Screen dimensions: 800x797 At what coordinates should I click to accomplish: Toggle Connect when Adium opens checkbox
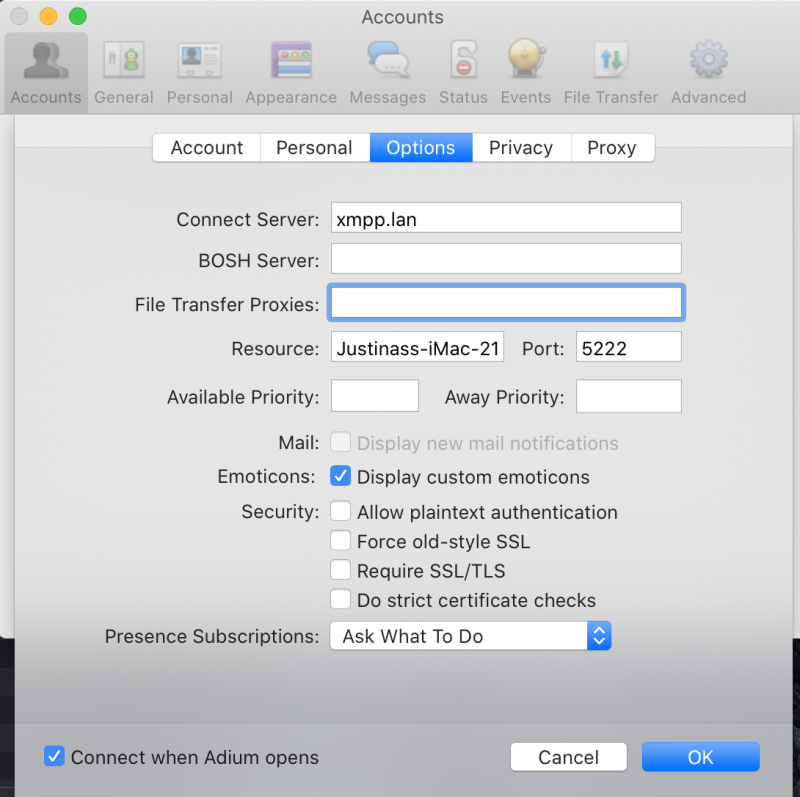point(54,756)
